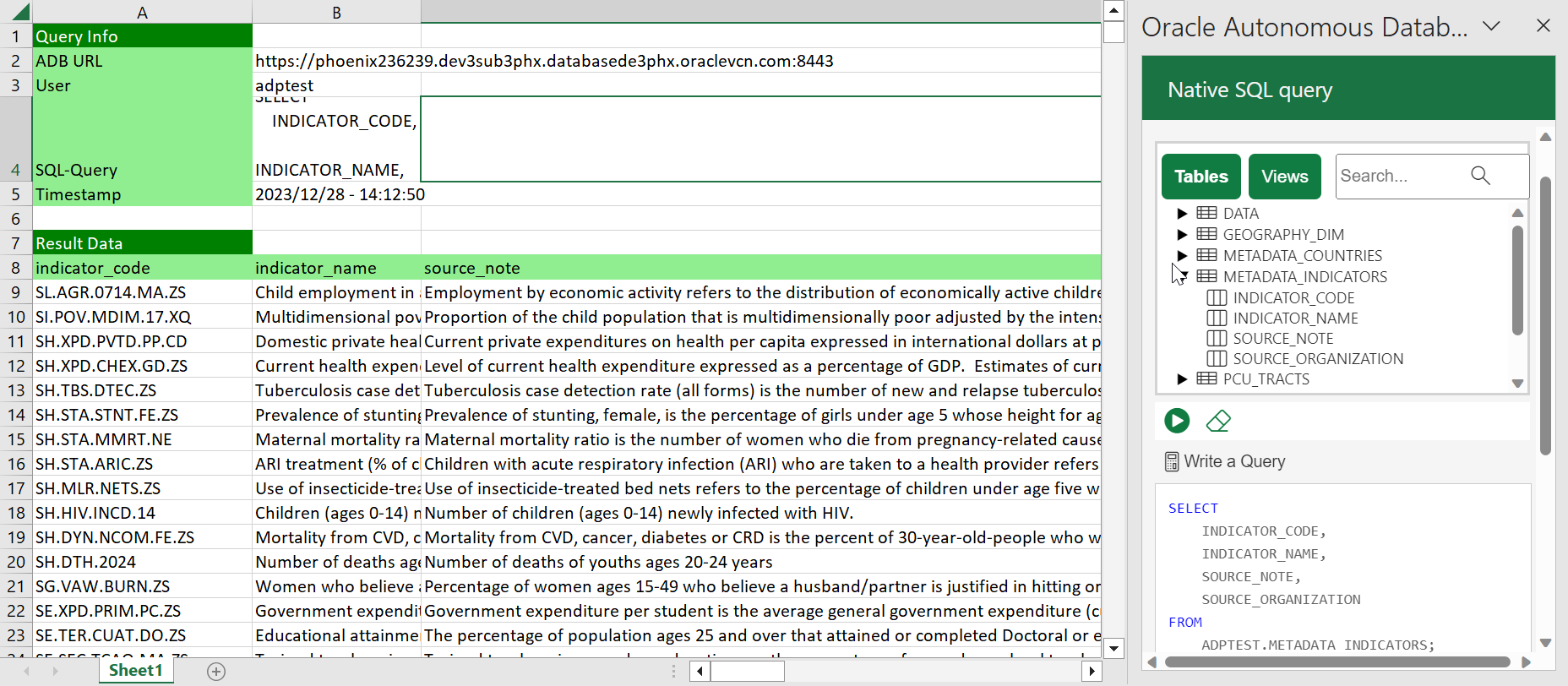The image size is (1568, 686).
Task: Select the ADB URL value cell
Action: (x=336, y=61)
